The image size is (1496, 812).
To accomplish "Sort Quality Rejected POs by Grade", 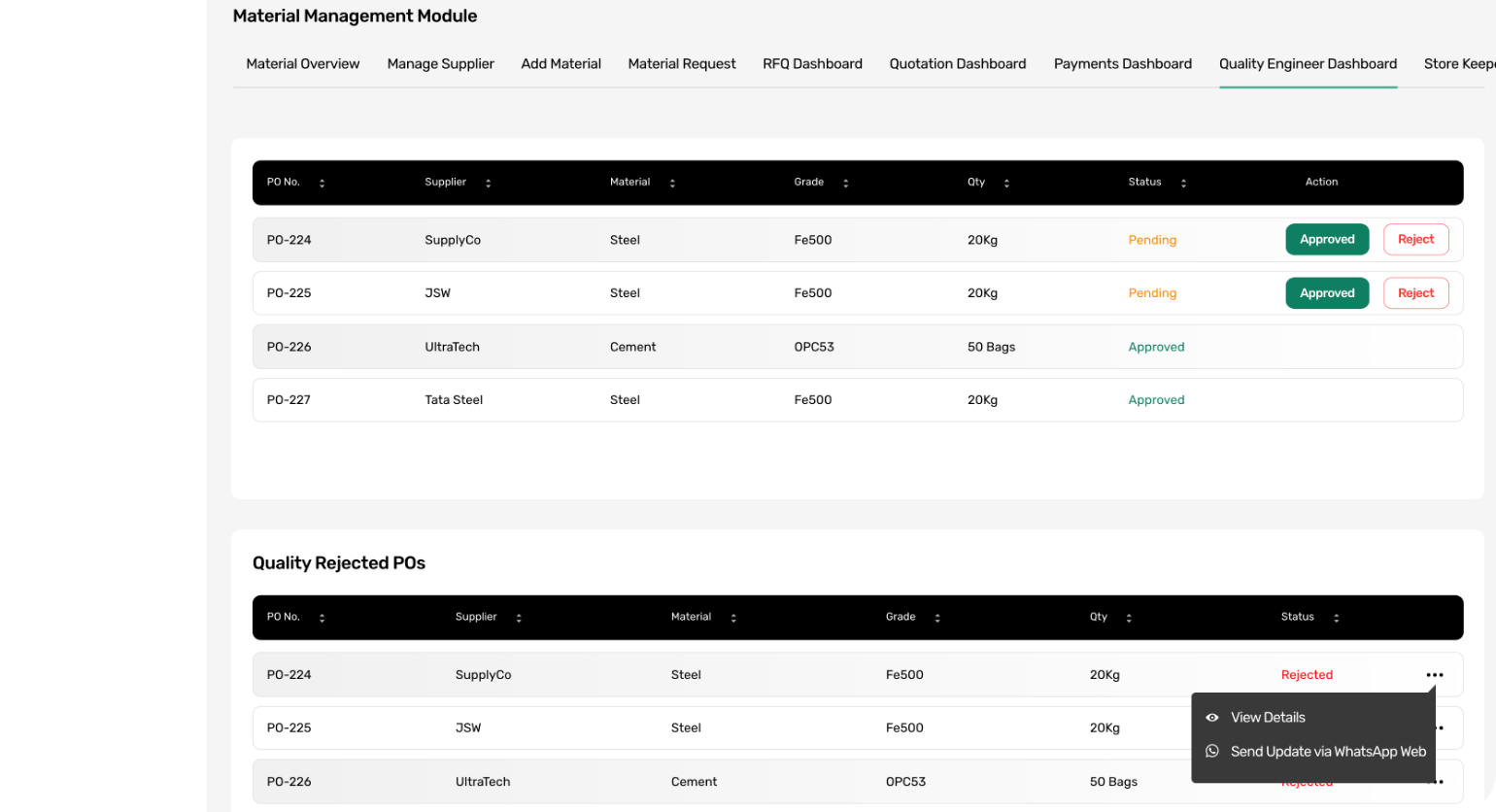I will click(937, 618).
